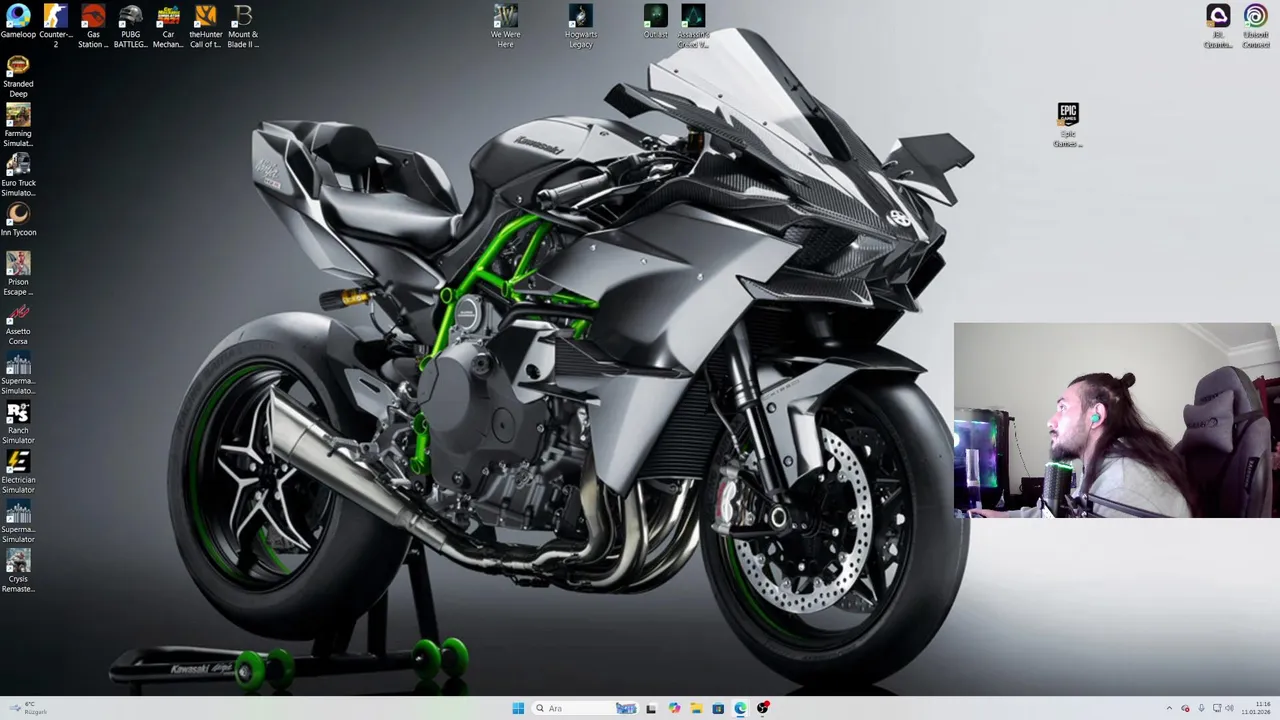Image resolution: width=1280 pixels, height=720 pixels.
Task: Open File Explorer from the taskbar
Action: 696,708
